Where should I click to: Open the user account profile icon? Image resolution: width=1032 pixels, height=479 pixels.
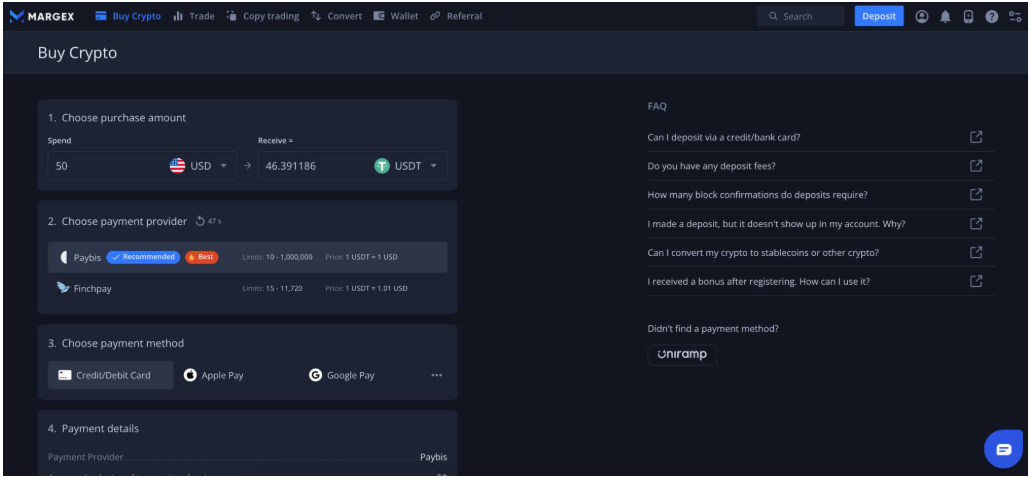click(922, 16)
